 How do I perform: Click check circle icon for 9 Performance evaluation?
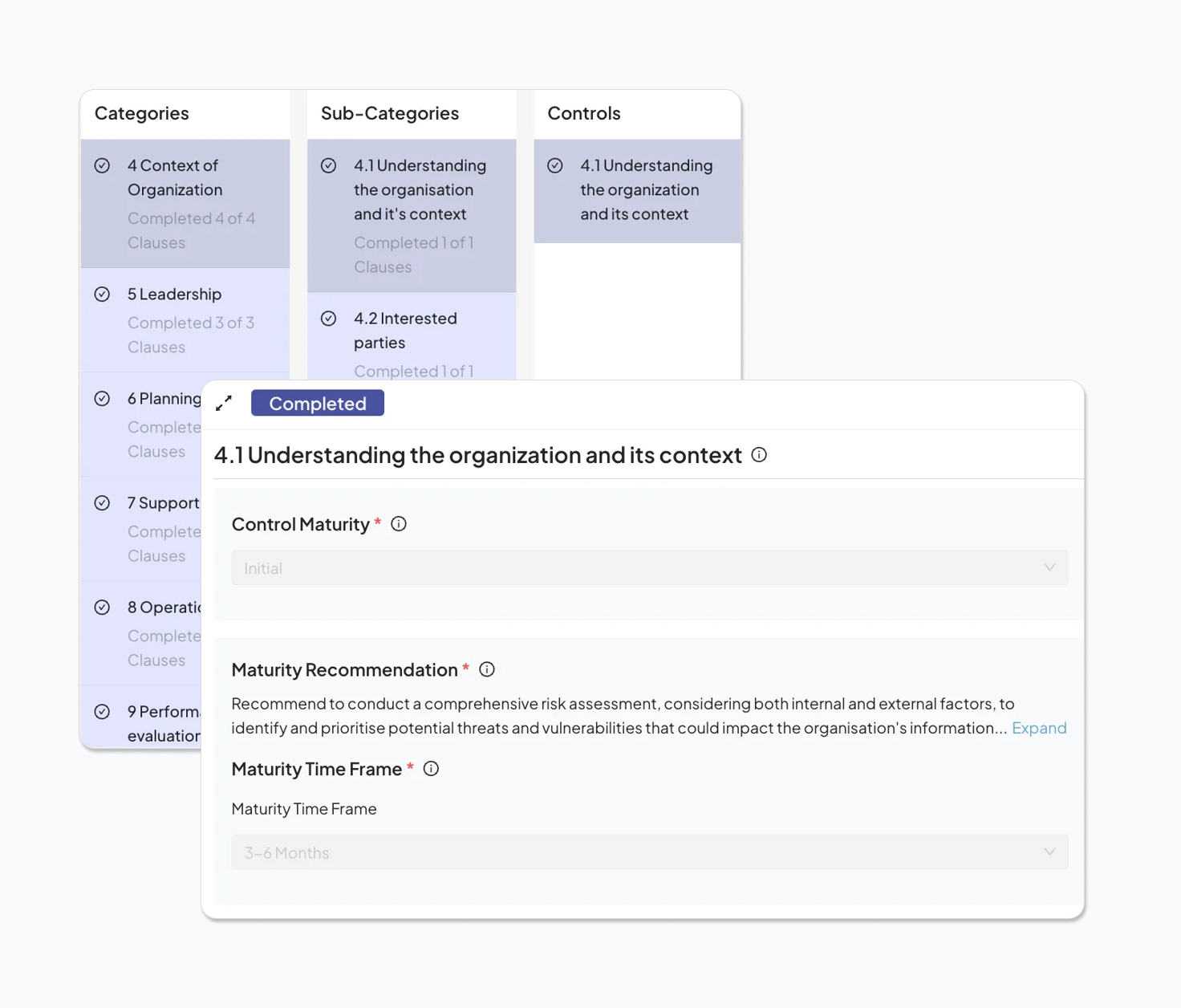pos(102,711)
